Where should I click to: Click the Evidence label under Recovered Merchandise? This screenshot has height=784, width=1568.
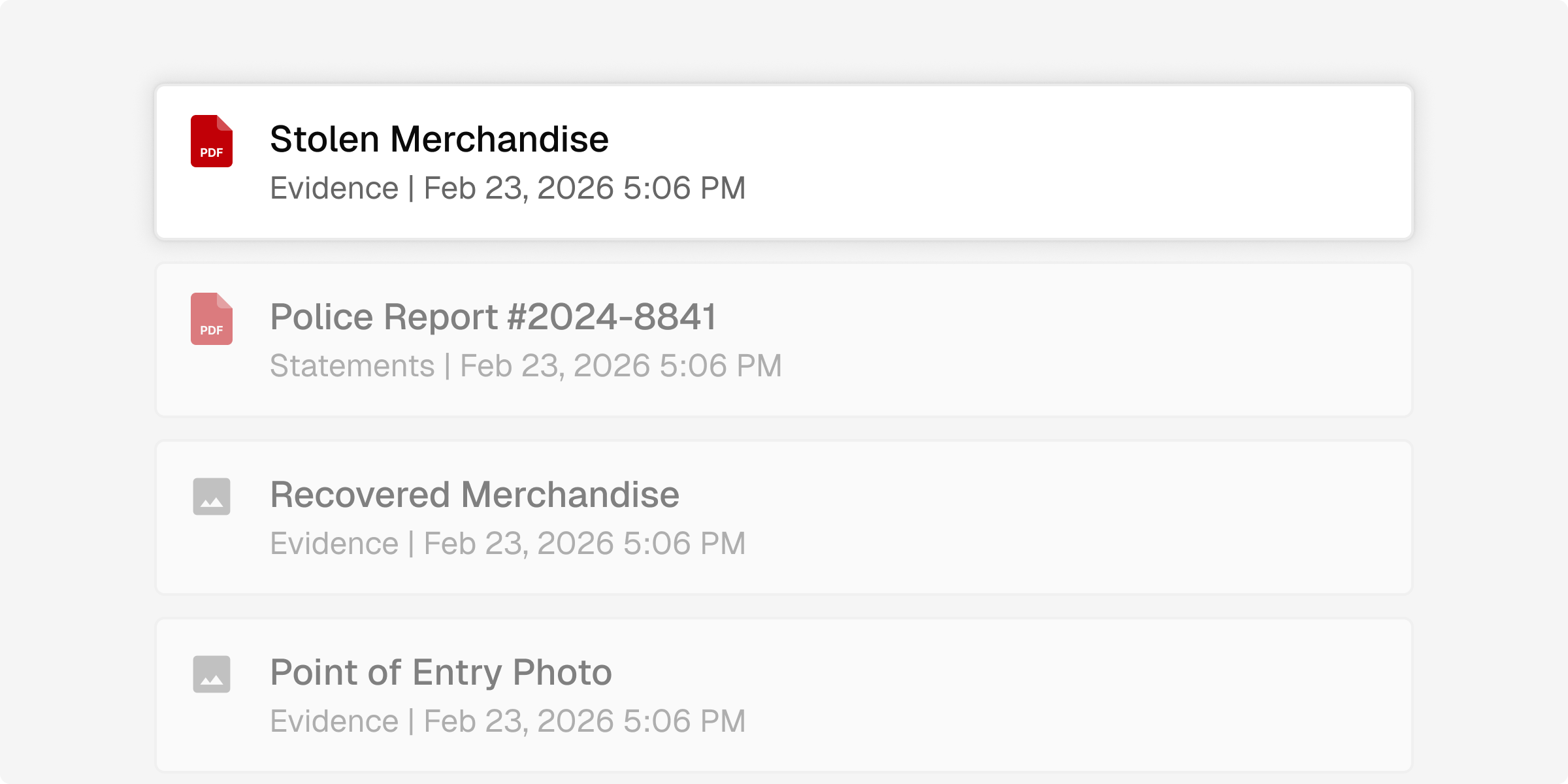334,544
